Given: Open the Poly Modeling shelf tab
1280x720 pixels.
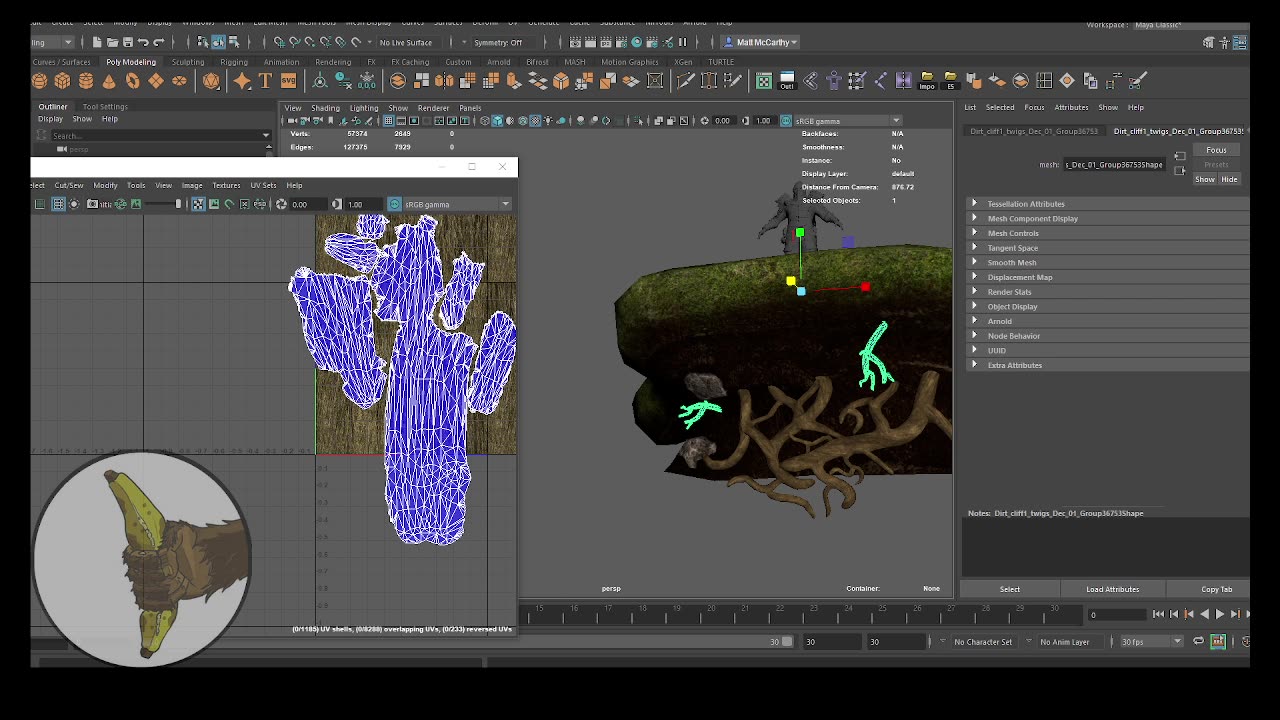Looking at the screenshot, I should (131, 62).
